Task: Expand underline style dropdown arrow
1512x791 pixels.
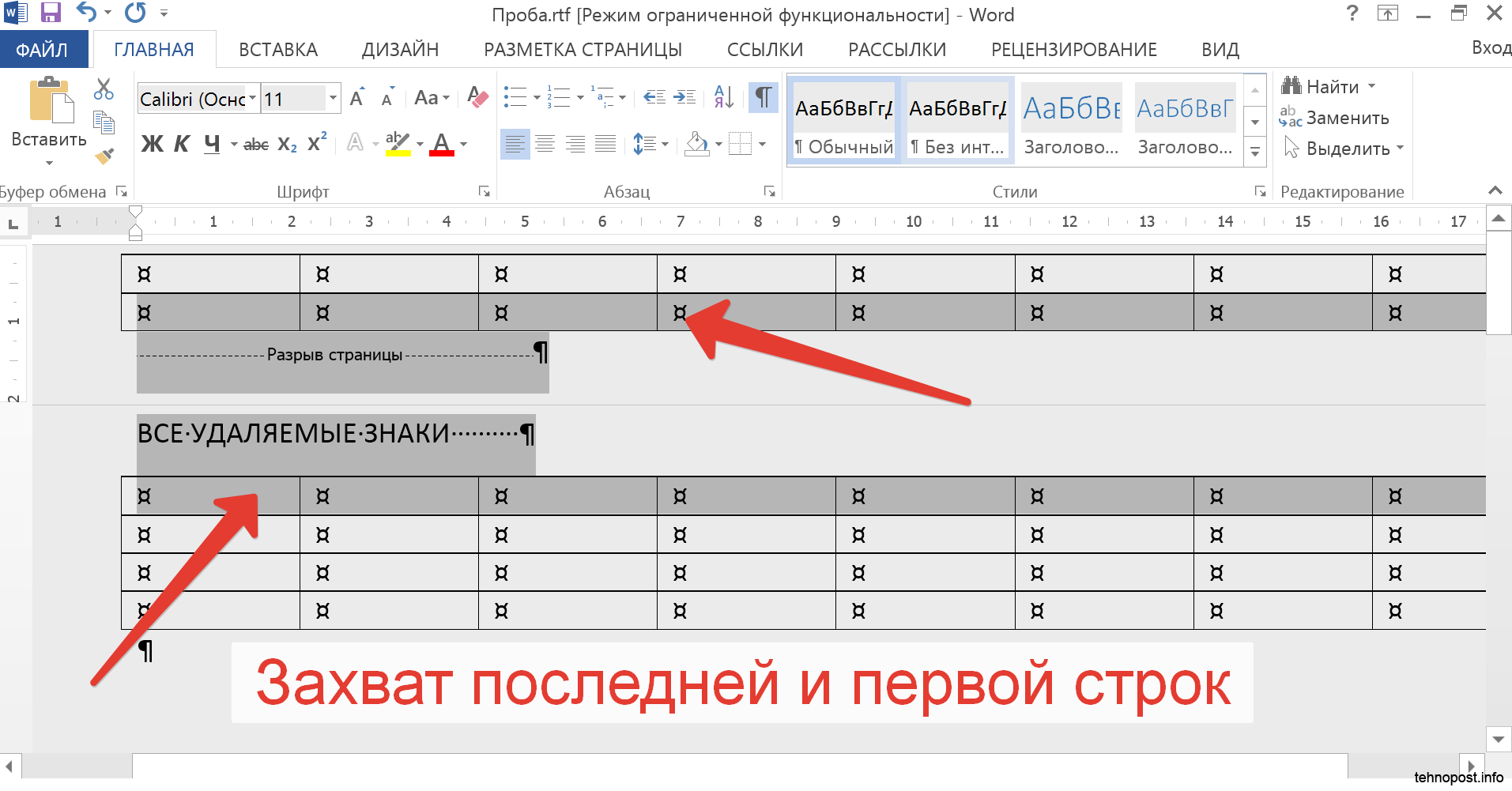Action: tap(234, 145)
